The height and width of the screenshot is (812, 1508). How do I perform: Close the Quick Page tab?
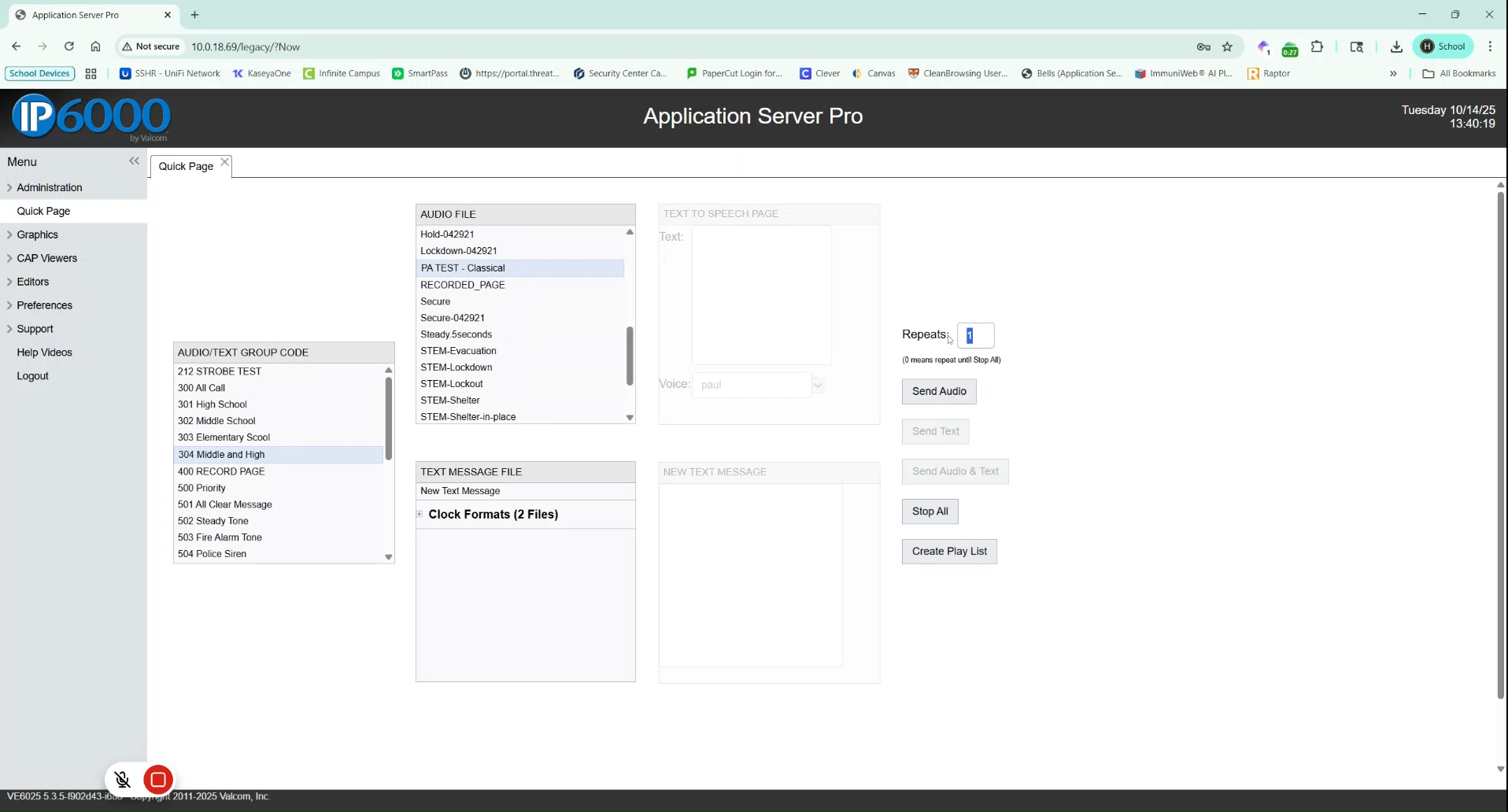225,162
